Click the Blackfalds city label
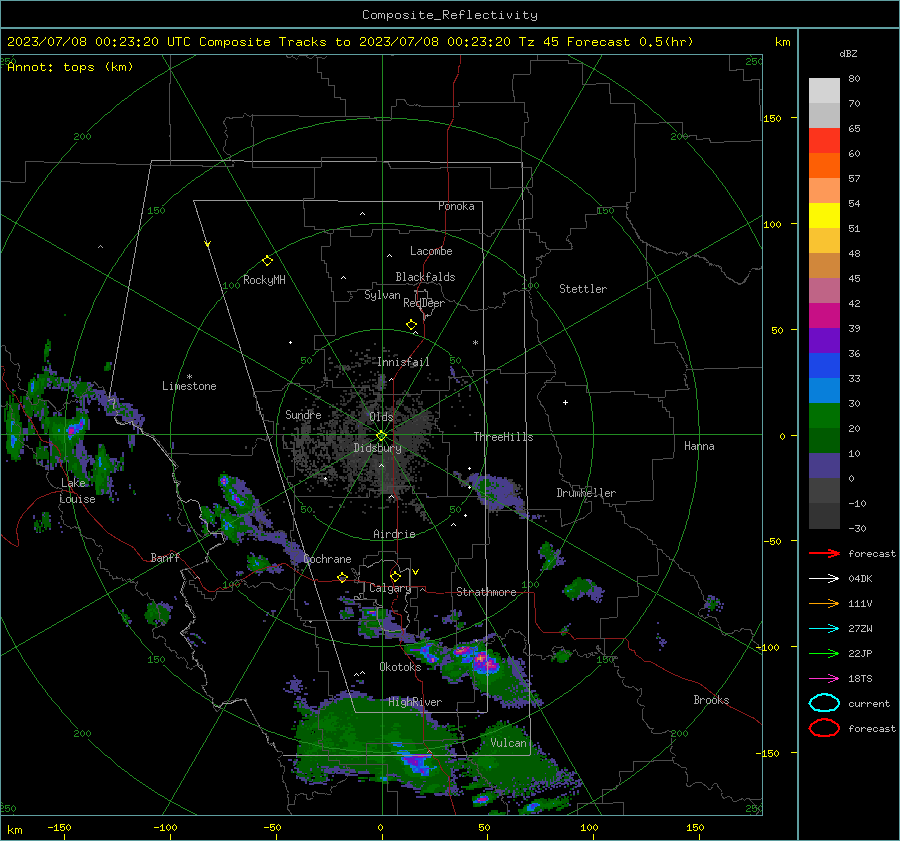Viewport: 900px width, 841px height. pos(425,277)
